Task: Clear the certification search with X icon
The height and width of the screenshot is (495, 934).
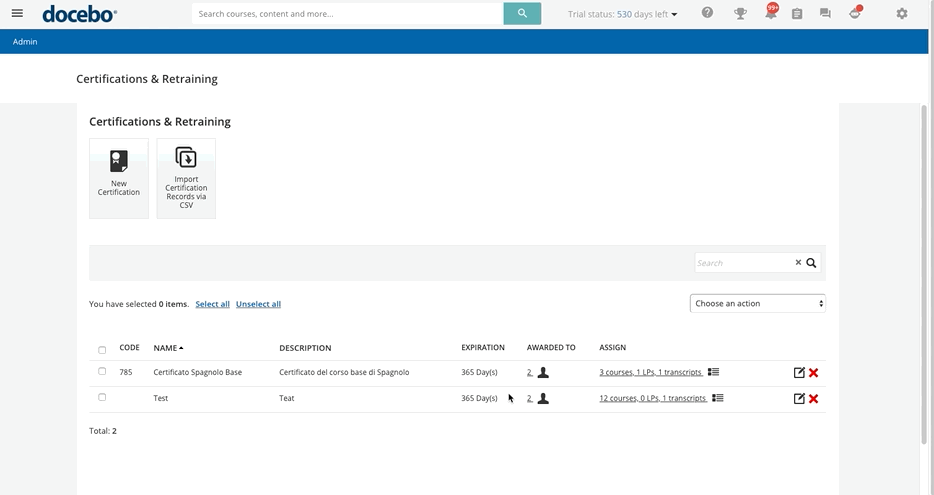Action: (798, 262)
